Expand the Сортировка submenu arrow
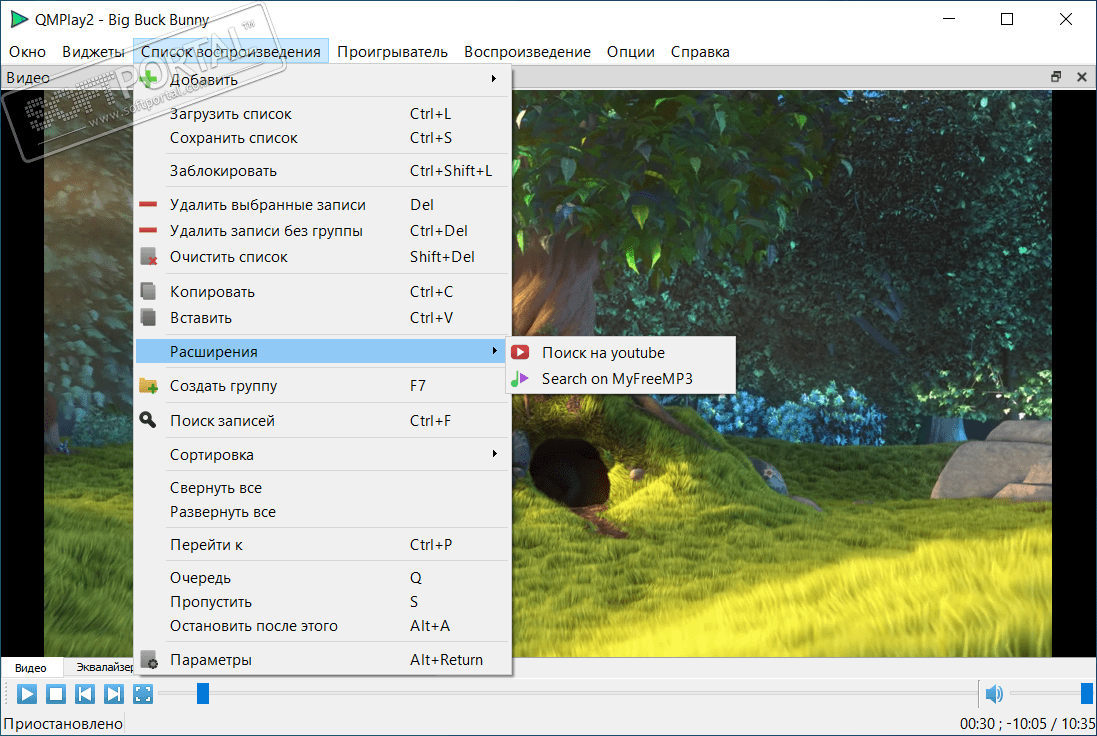 [494, 453]
